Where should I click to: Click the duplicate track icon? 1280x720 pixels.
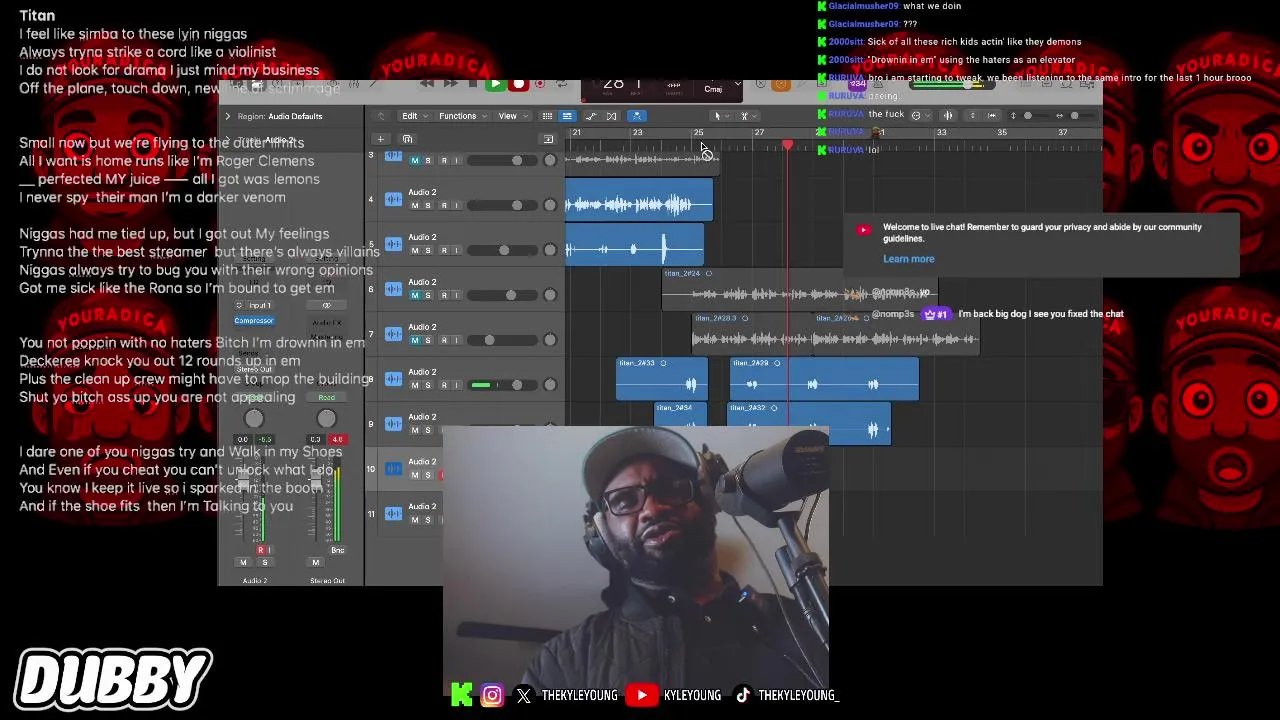[407, 139]
